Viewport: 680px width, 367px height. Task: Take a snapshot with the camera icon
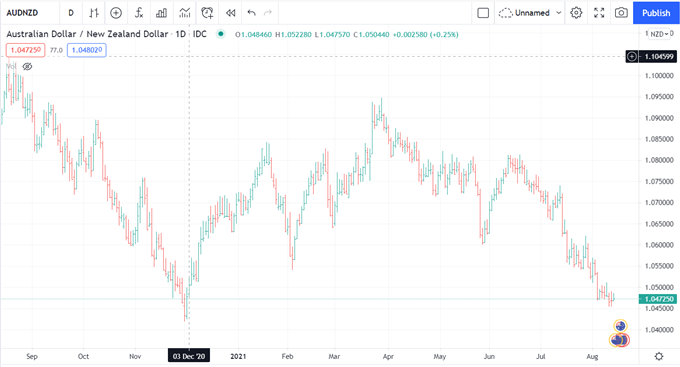pos(621,13)
